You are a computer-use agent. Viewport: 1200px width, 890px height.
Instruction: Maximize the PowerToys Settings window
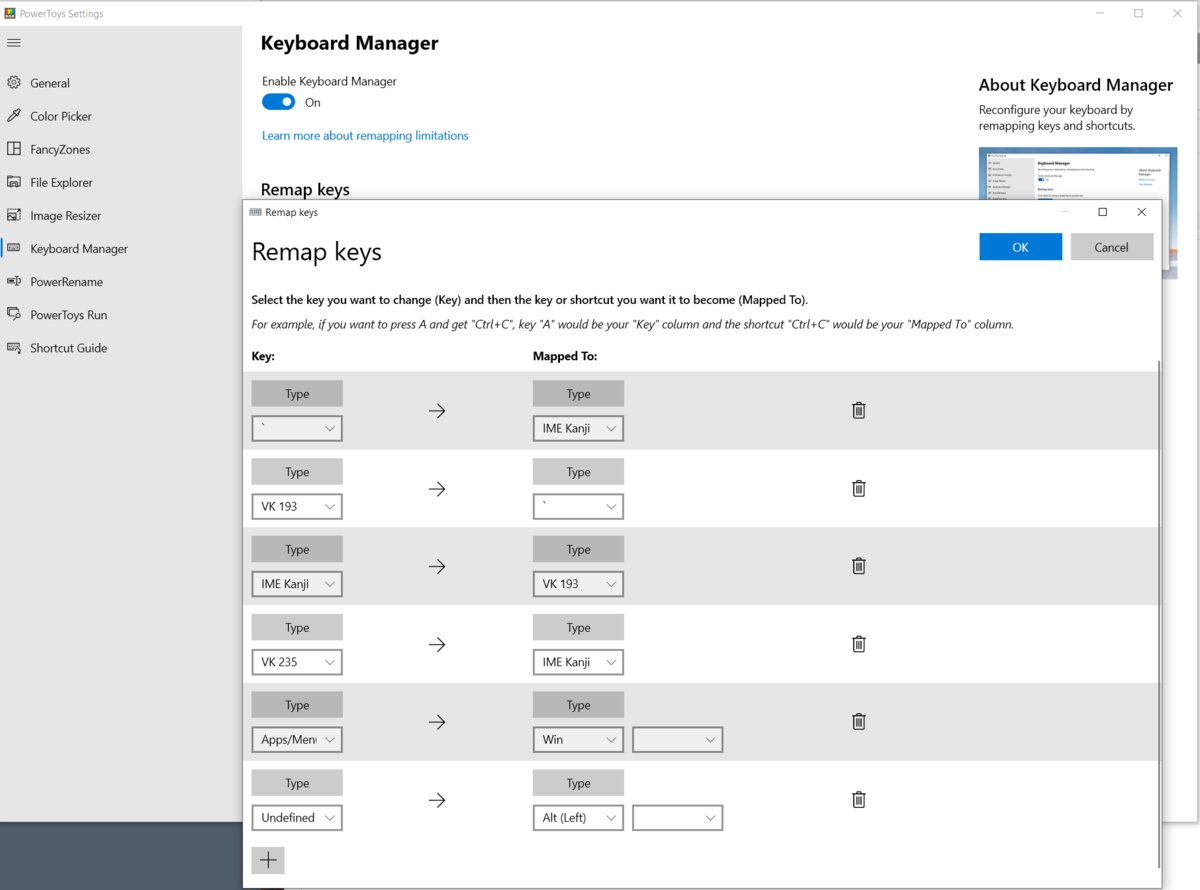[1138, 14]
